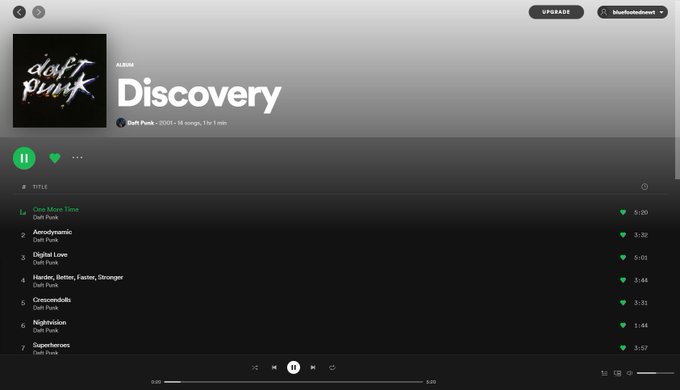This screenshot has width=680, height=390.
Task: Open Daft Punk artist link under Crescendolls
Action: (46, 308)
